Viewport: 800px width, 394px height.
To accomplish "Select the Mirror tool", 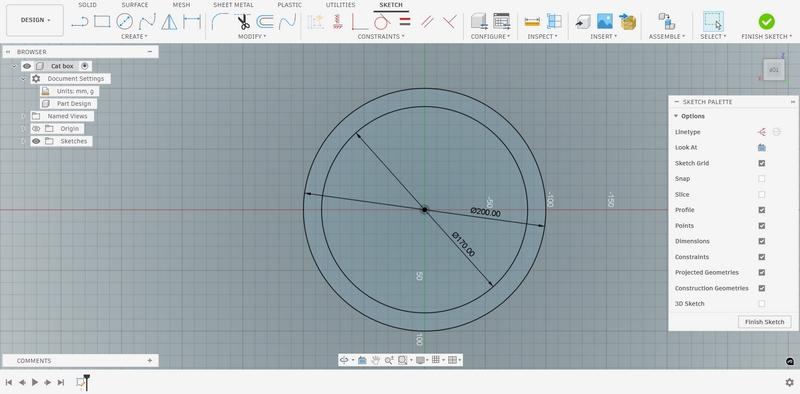I will [169, 21].
